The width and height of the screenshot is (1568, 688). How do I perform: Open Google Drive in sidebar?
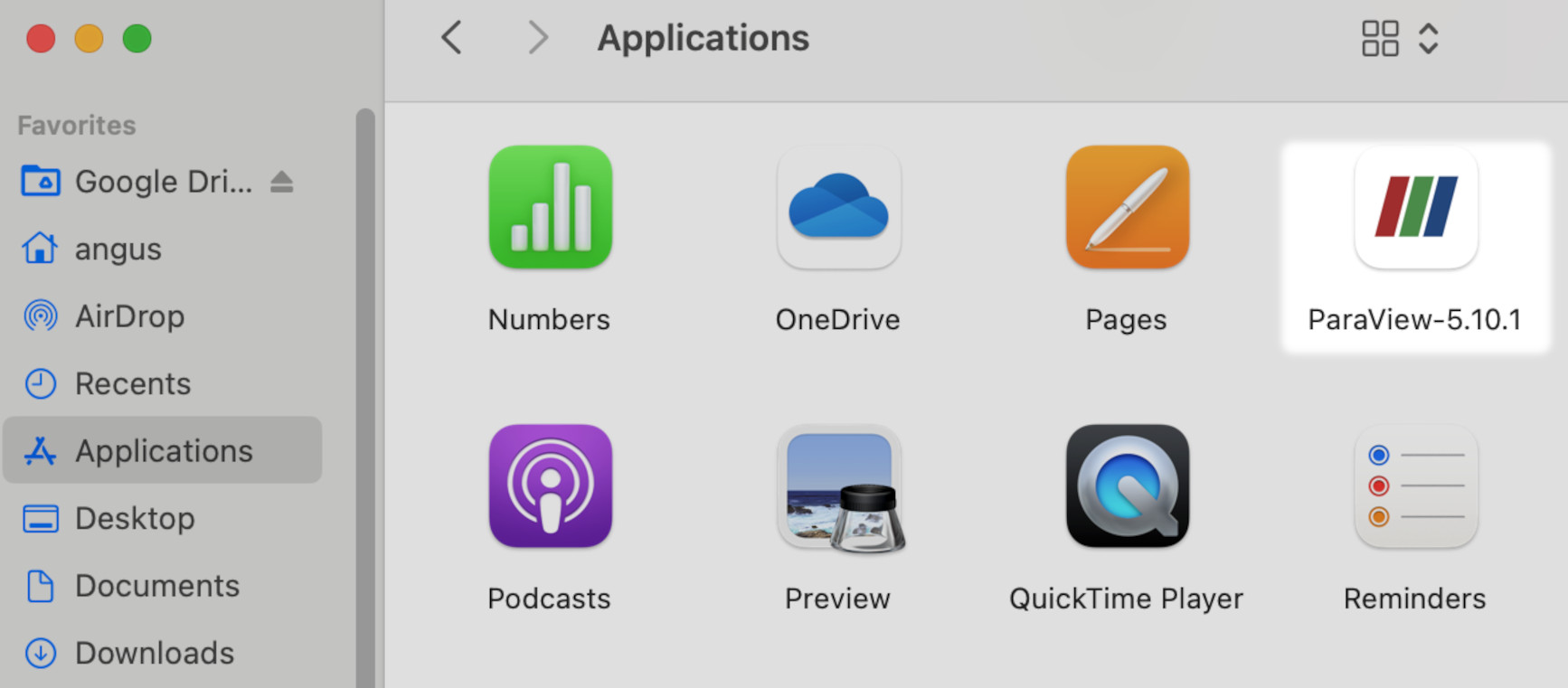coord(137,182)
